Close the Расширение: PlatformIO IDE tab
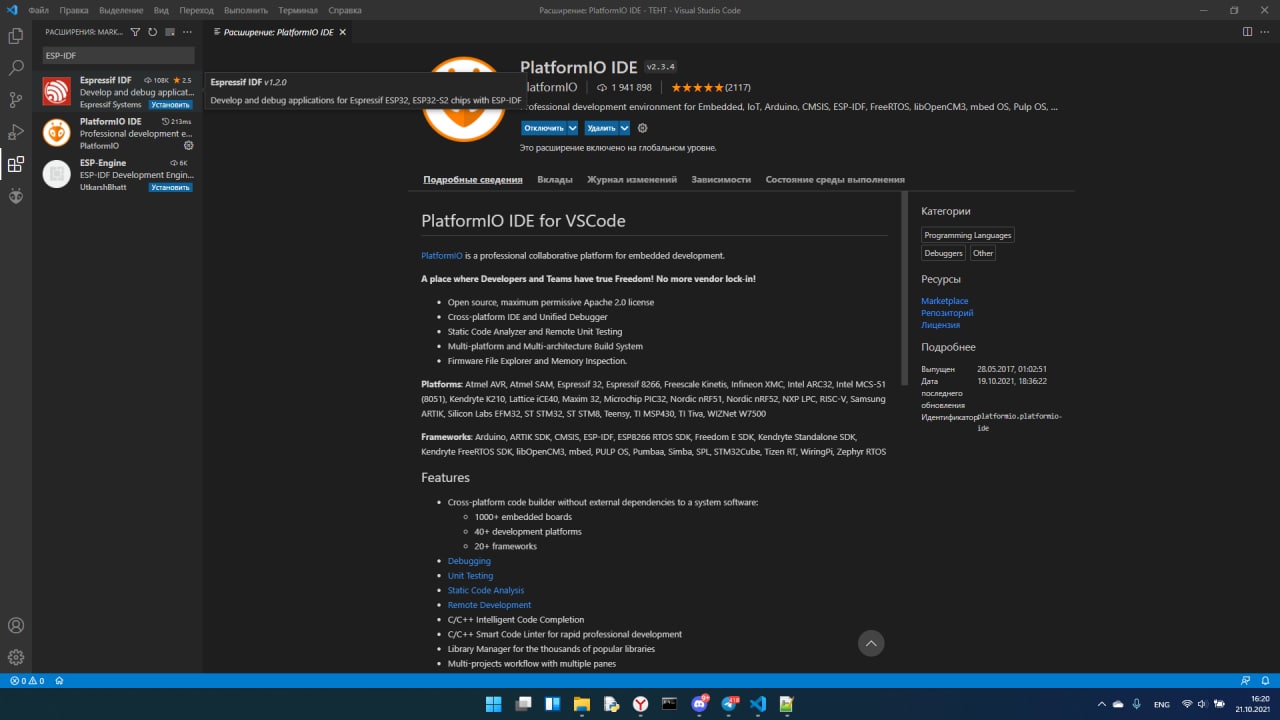The width and height of the screenshot is (1280, 720). [x=343, y=32]
